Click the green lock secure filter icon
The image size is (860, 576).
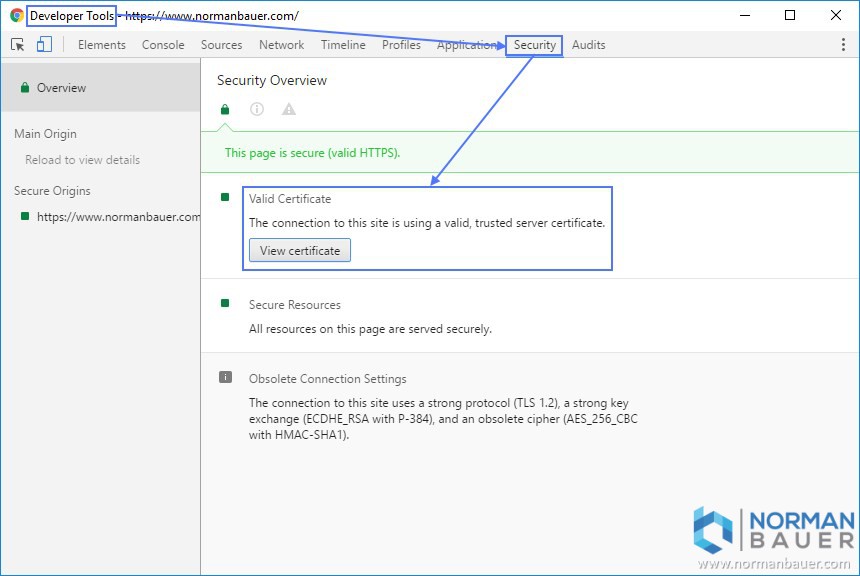(x=225, y=110)
